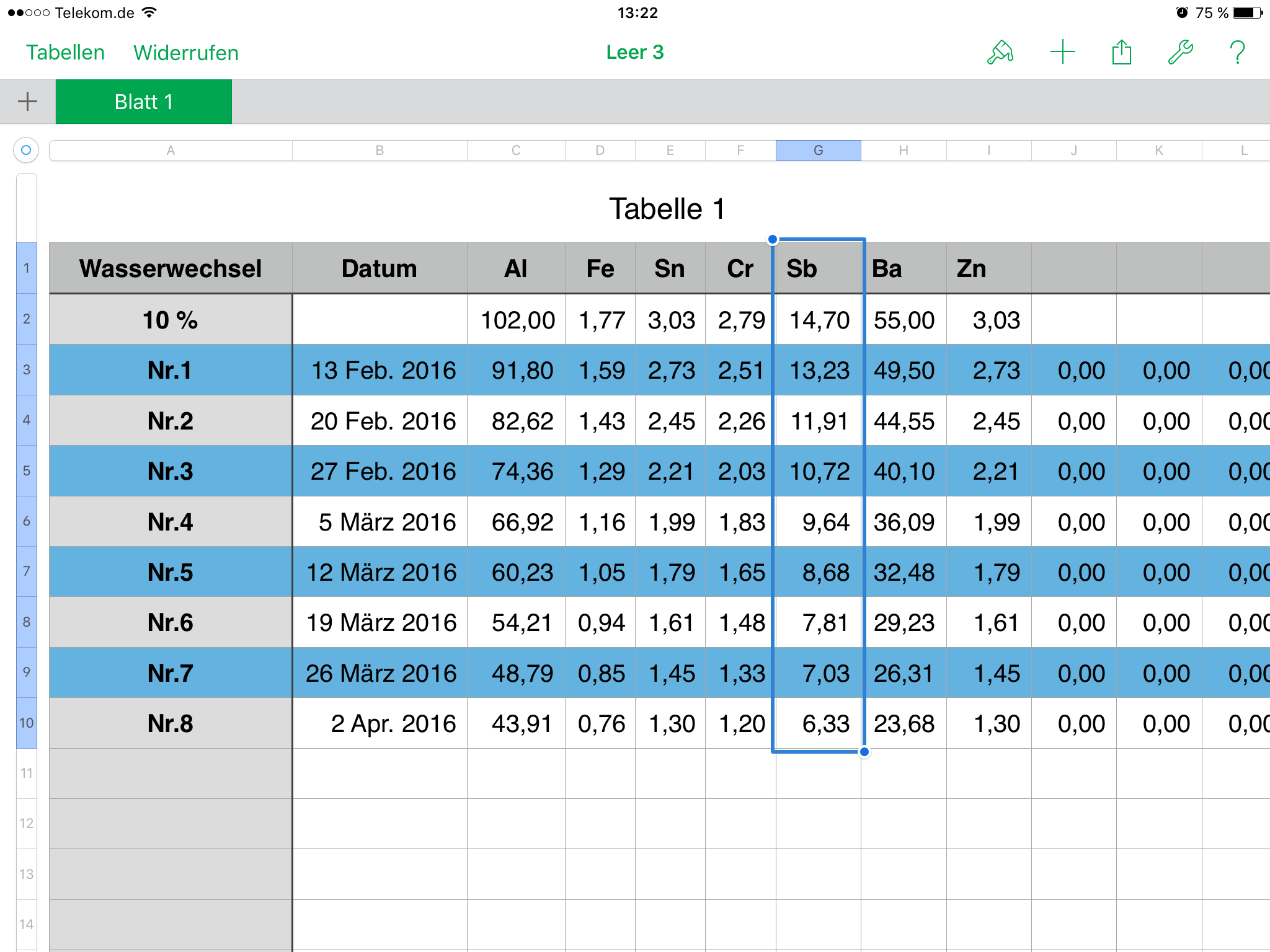Select the column B header
1270x952 pixels.
[x=380, y=151]
